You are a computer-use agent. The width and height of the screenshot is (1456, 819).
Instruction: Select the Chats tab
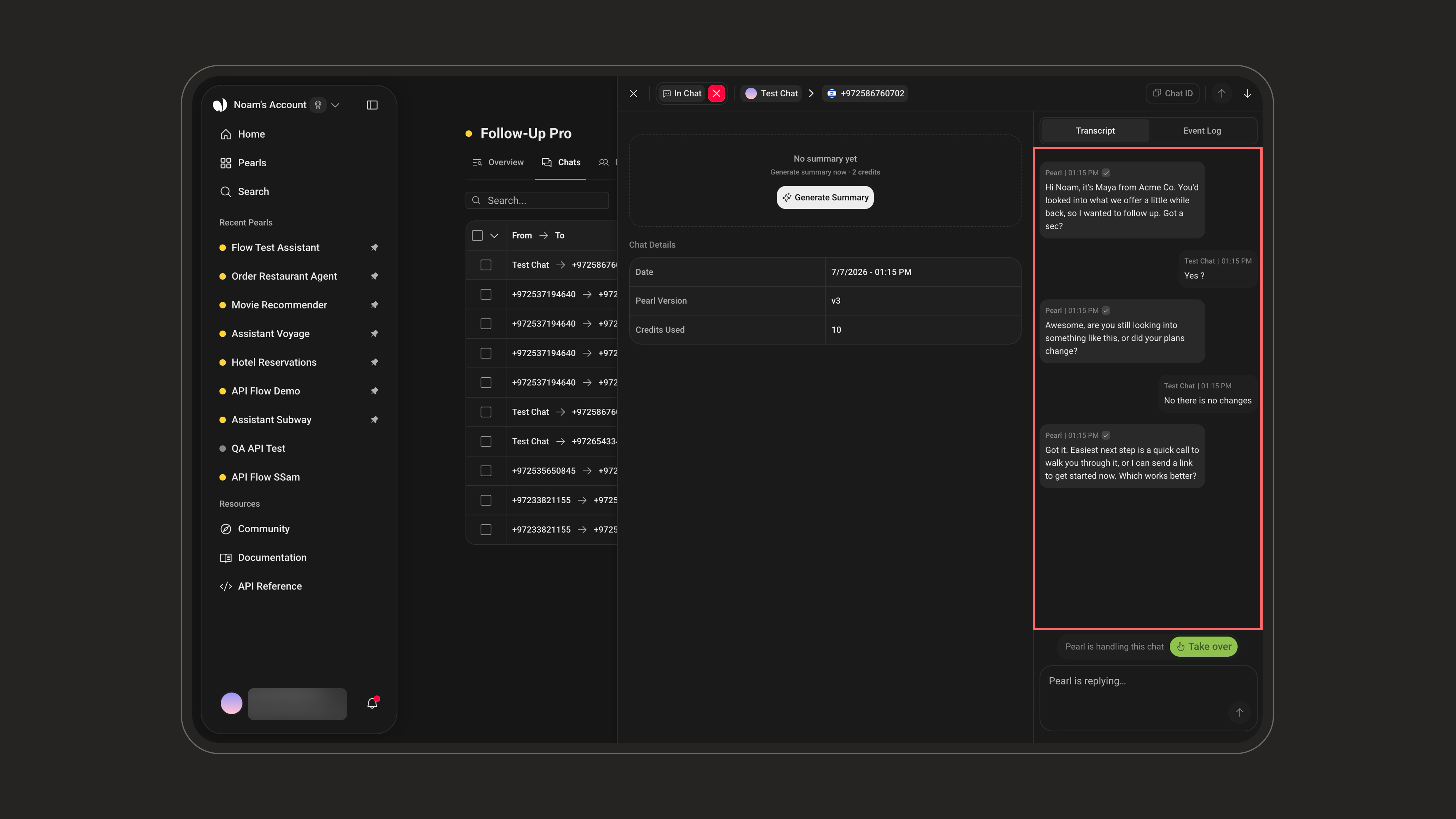(x=561, y=163)
